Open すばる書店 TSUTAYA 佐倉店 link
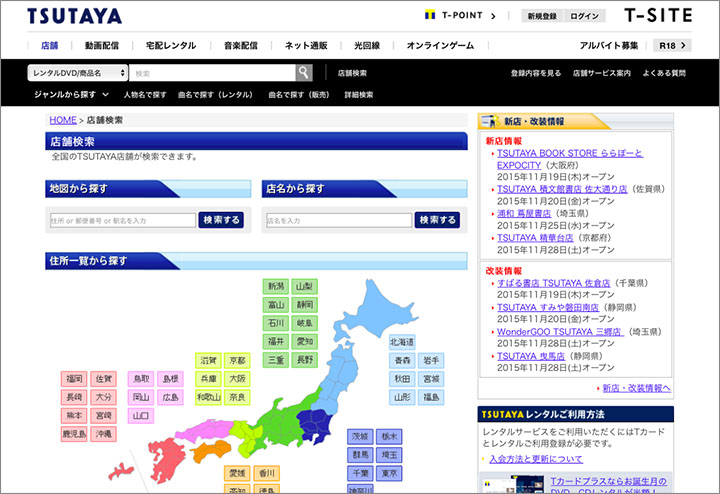Viewport: 720px width, 494px height. point(554,283)
